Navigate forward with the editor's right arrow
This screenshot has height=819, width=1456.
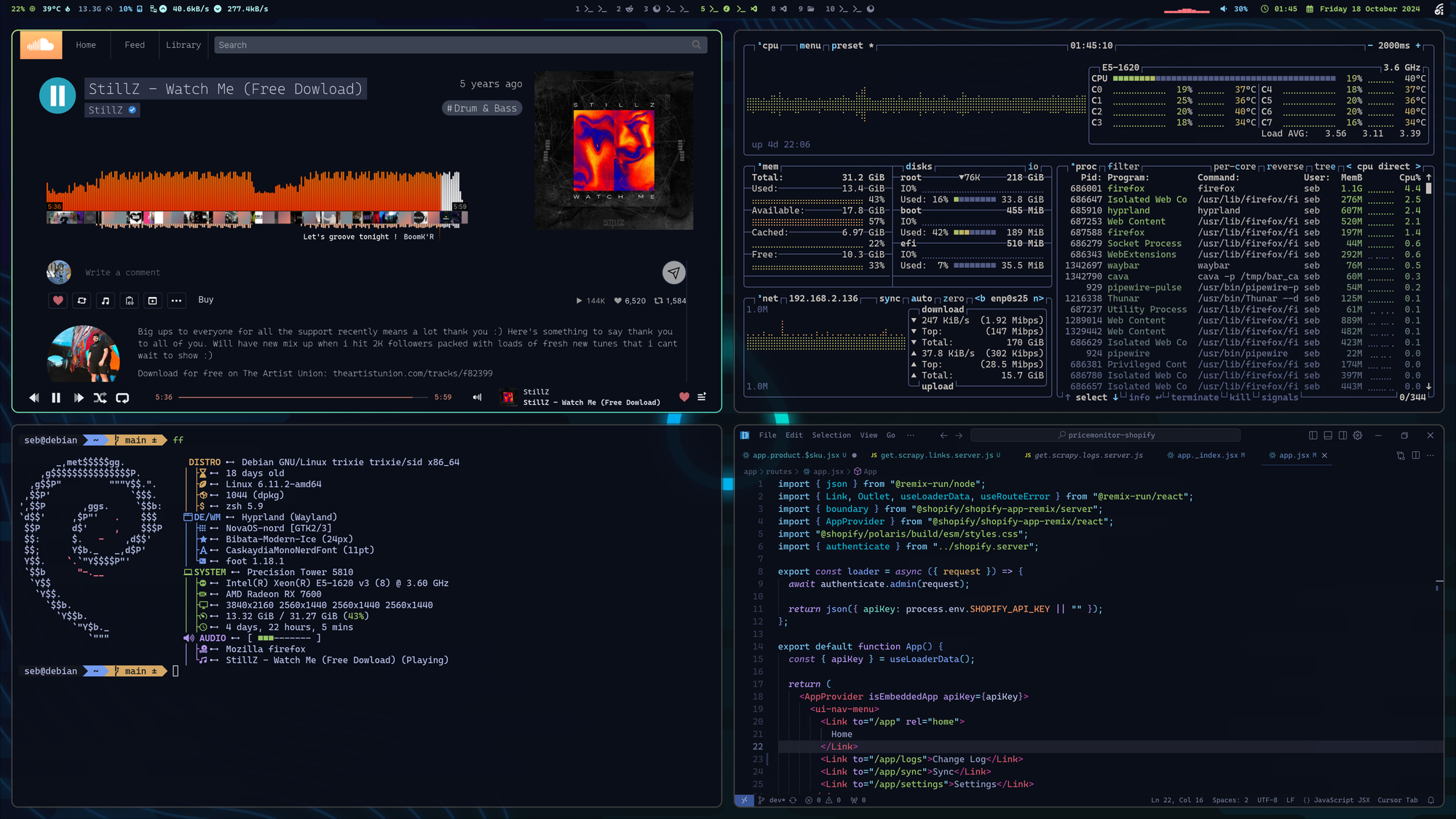point(959,435)
